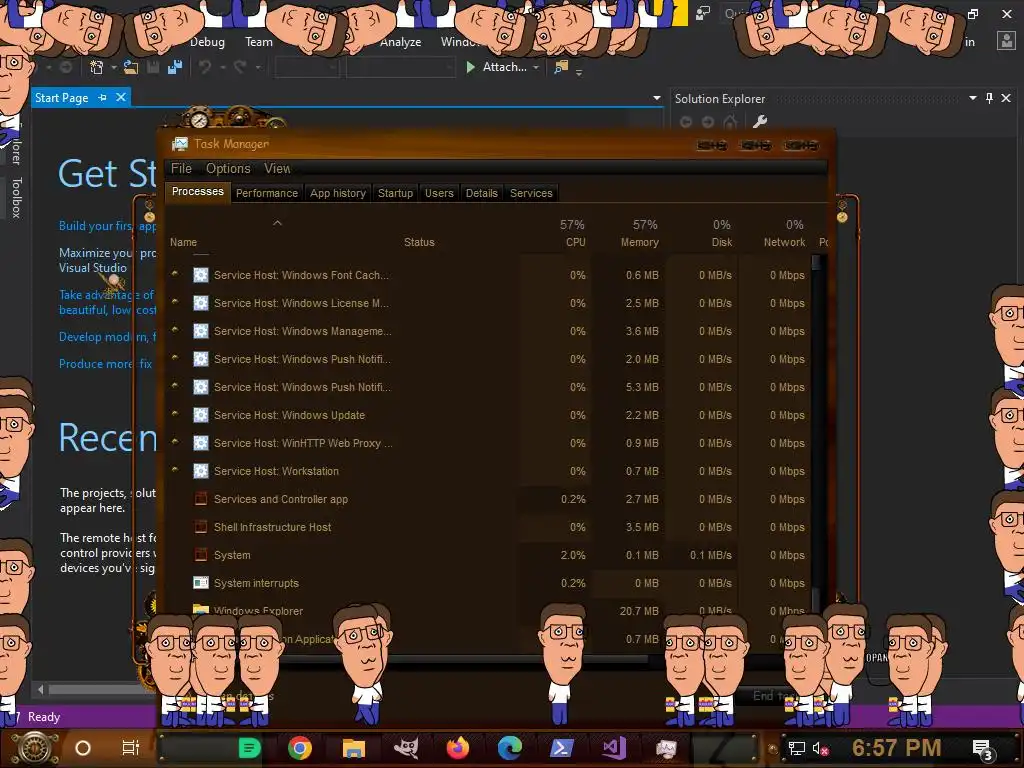Click the Save All icon in Visual Studio toolbar
This screenshot has height=768, width=1024.
click(174, 67)
